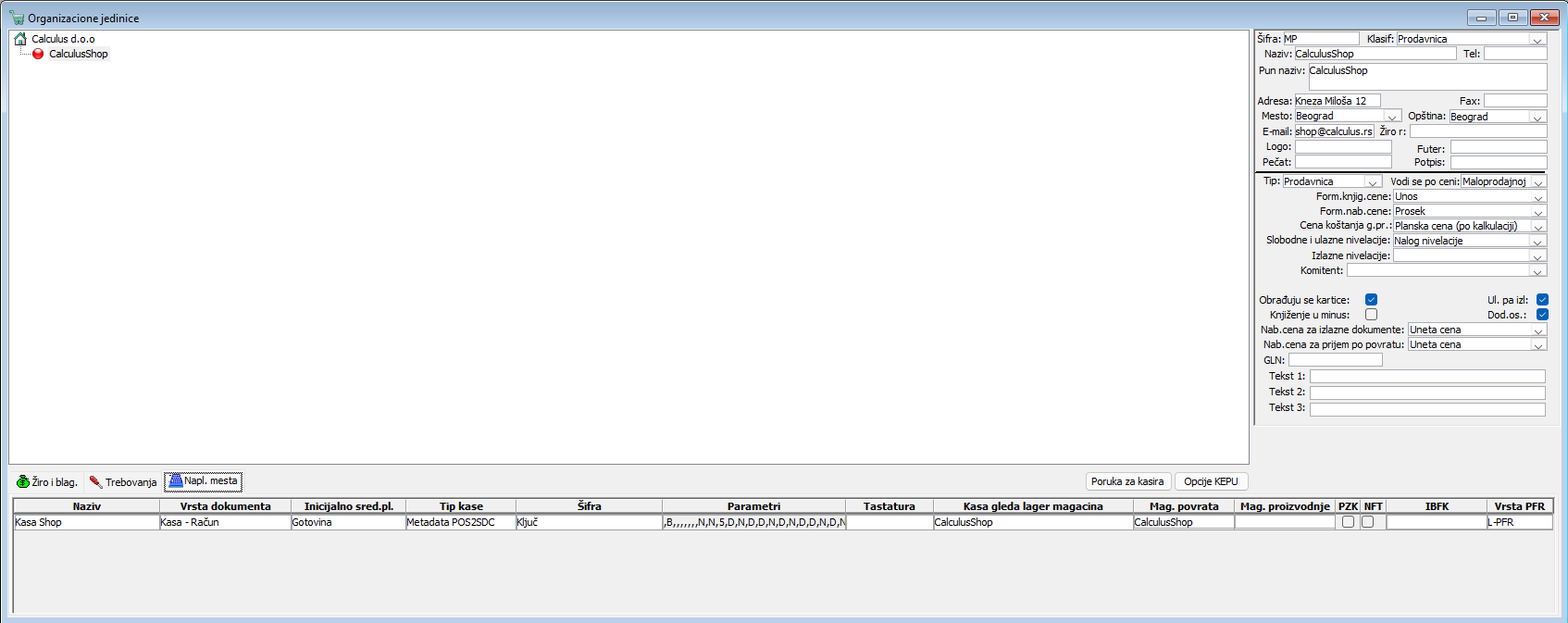The height and width of the screenshot is (623, 1568).
Task: Switch to Trebovanja tab
Action: point(123,481)
